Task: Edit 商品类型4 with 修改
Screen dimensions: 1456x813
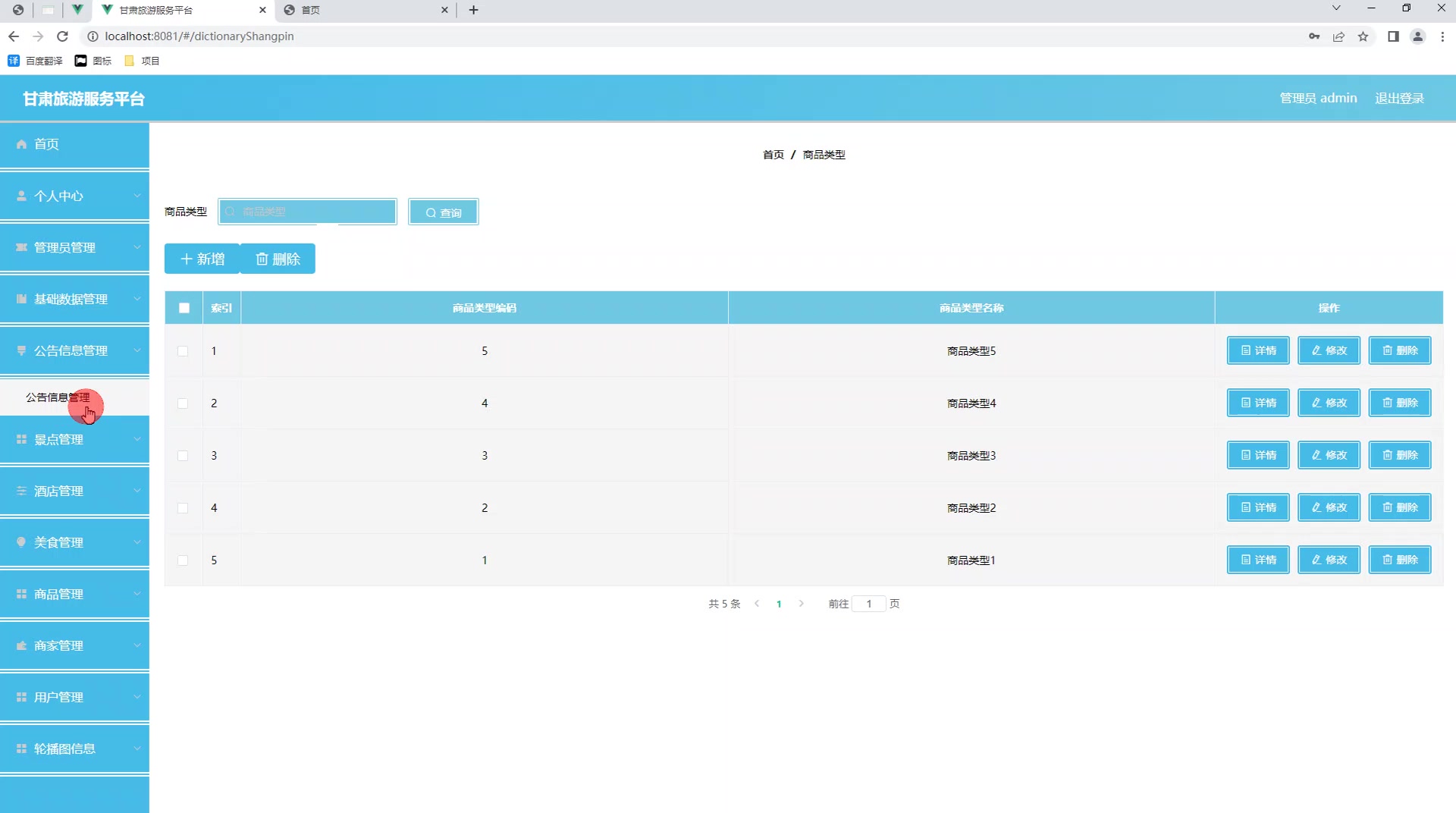Action: coord(1329,403)
